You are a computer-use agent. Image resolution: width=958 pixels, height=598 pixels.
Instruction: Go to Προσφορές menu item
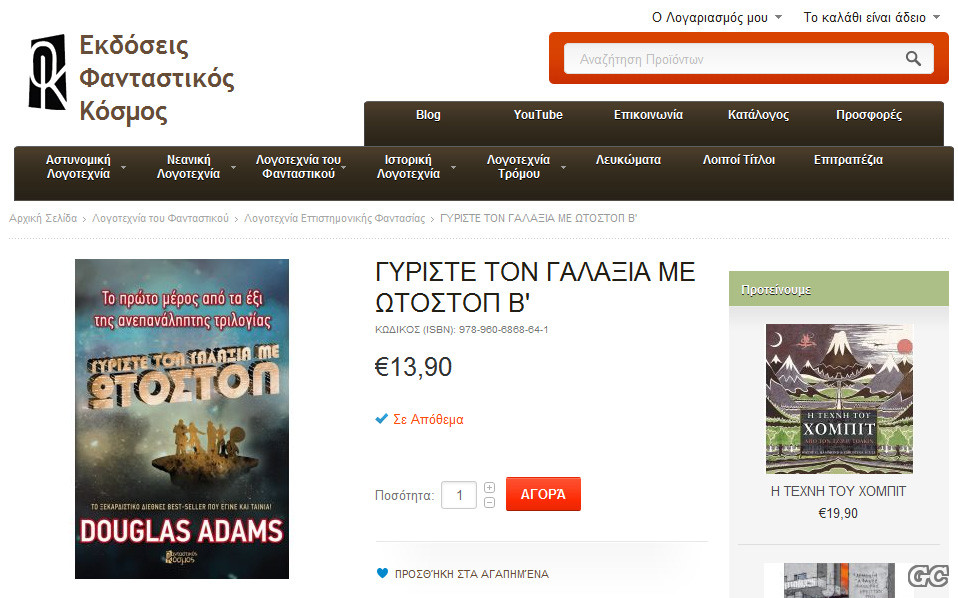pos(868,115)
